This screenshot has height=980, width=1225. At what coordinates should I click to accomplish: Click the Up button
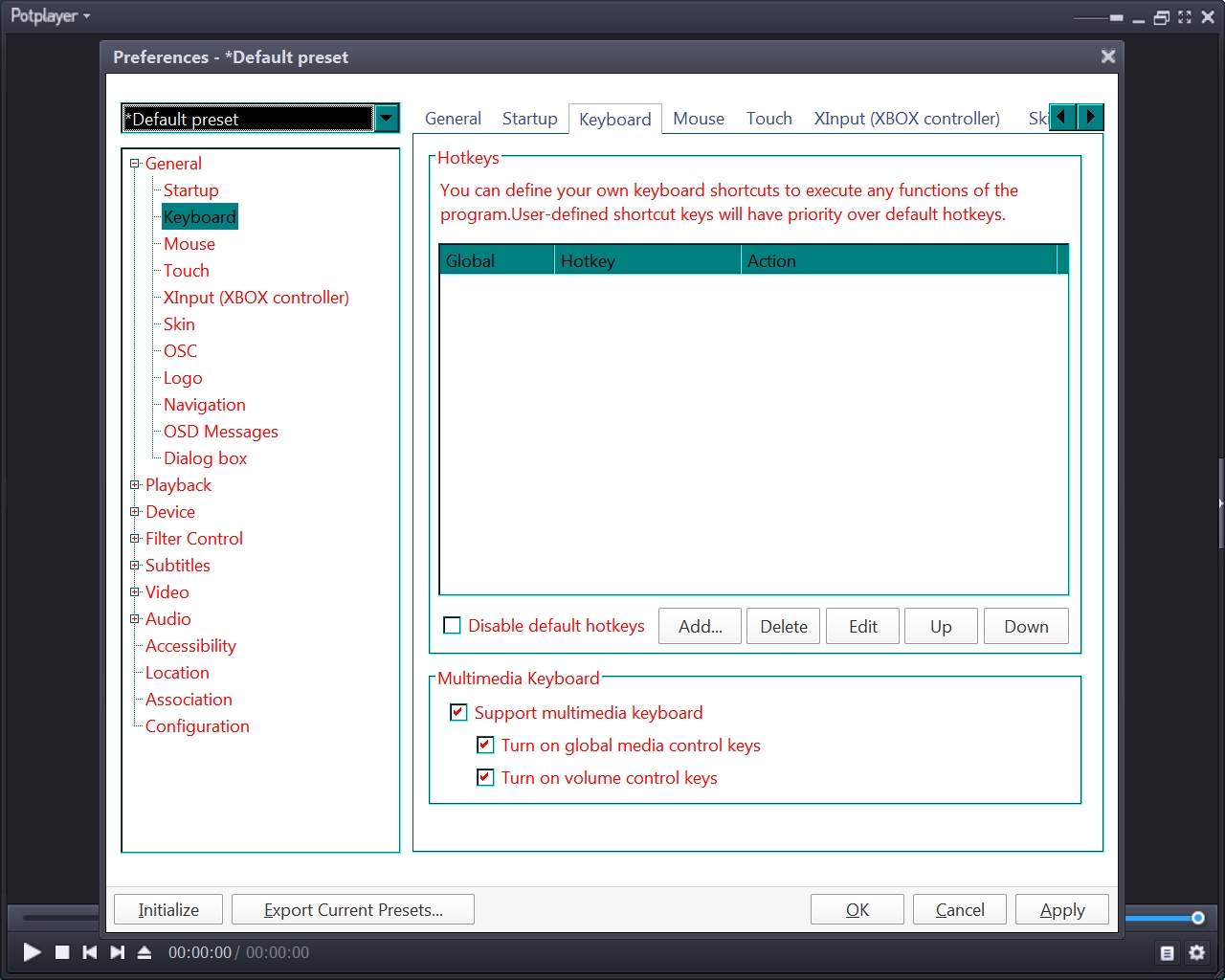(941, 626)
